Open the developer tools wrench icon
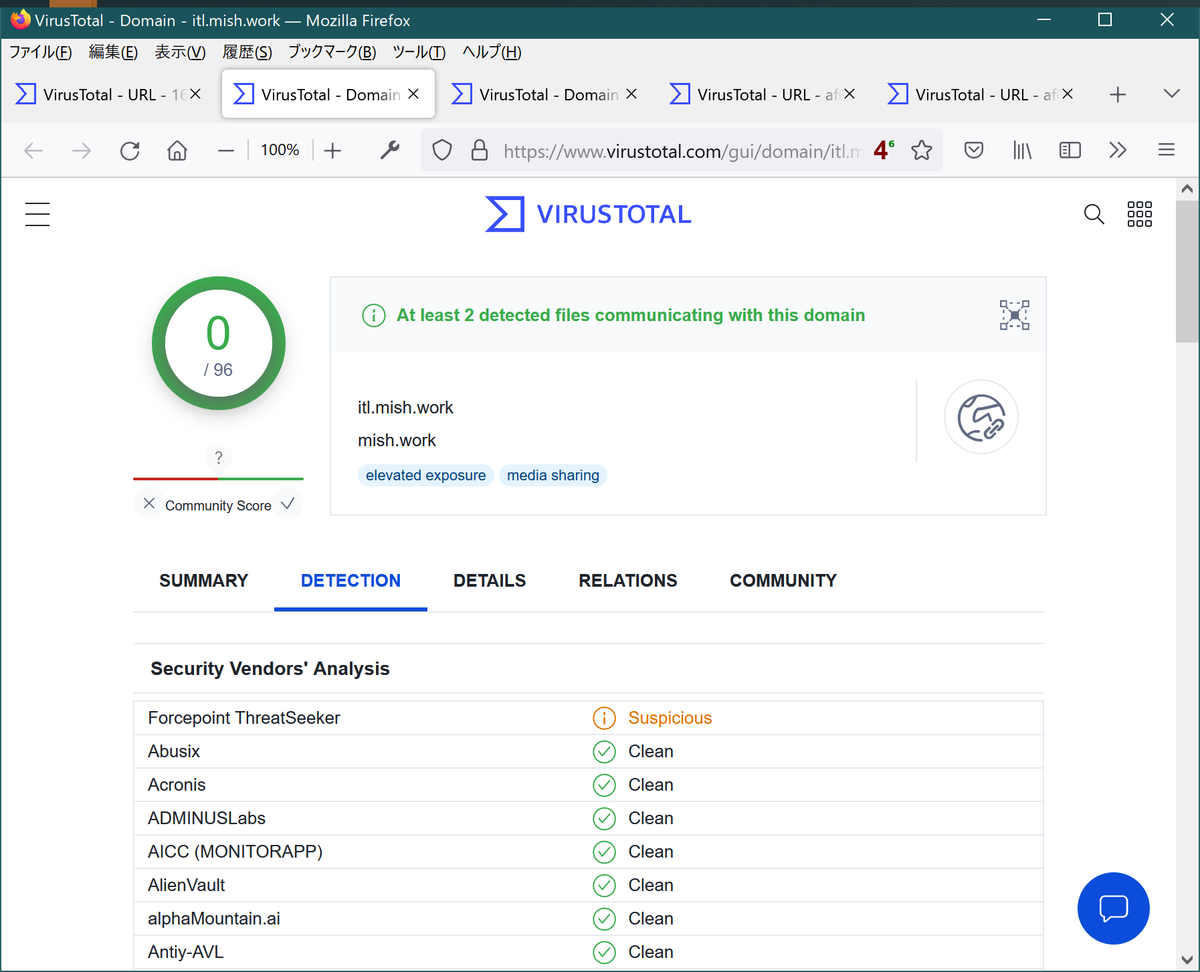Screen dimensions: 1200x972 click(390, 150)
